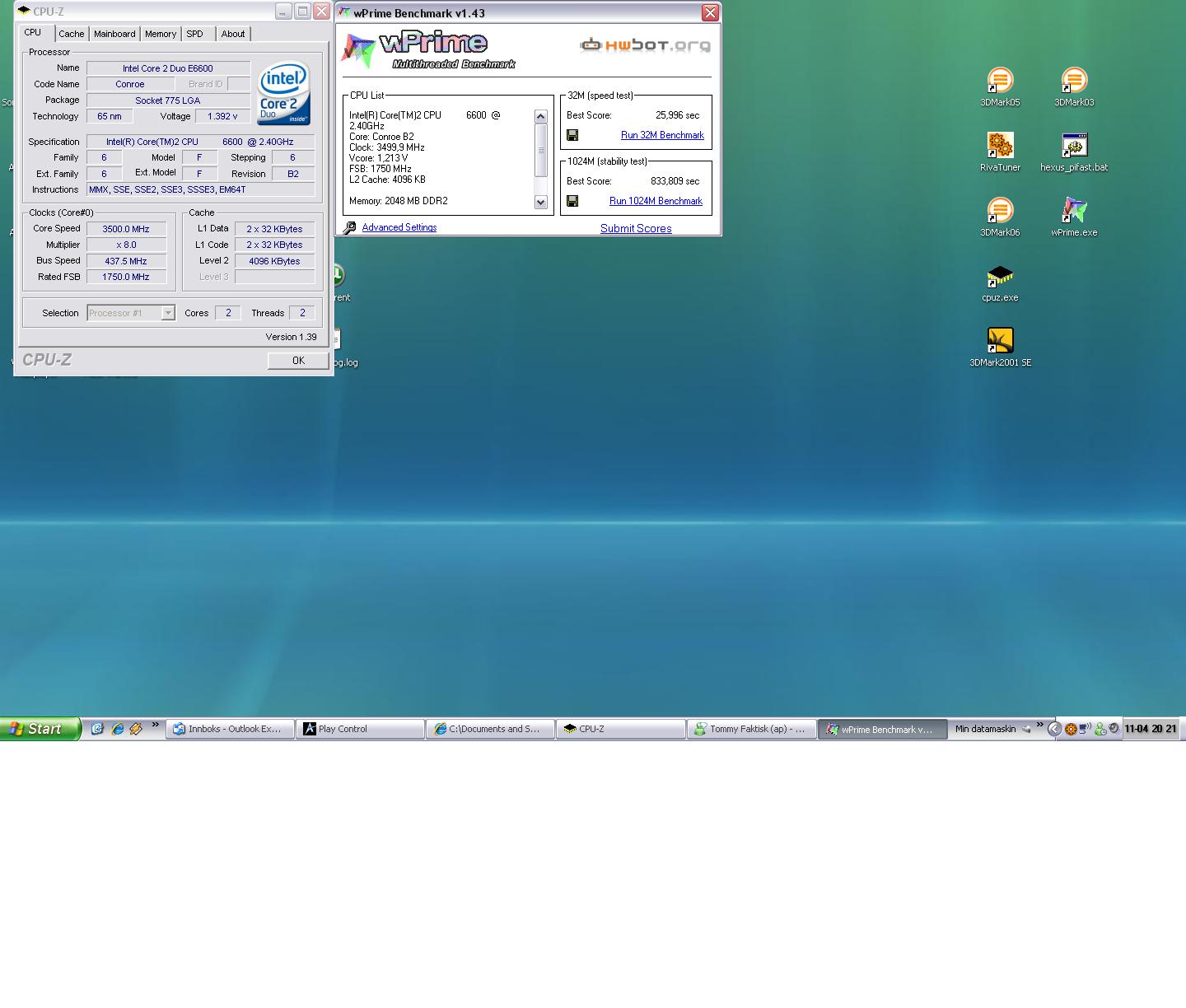Click the 833,809 sec best score

click(675, 181)
